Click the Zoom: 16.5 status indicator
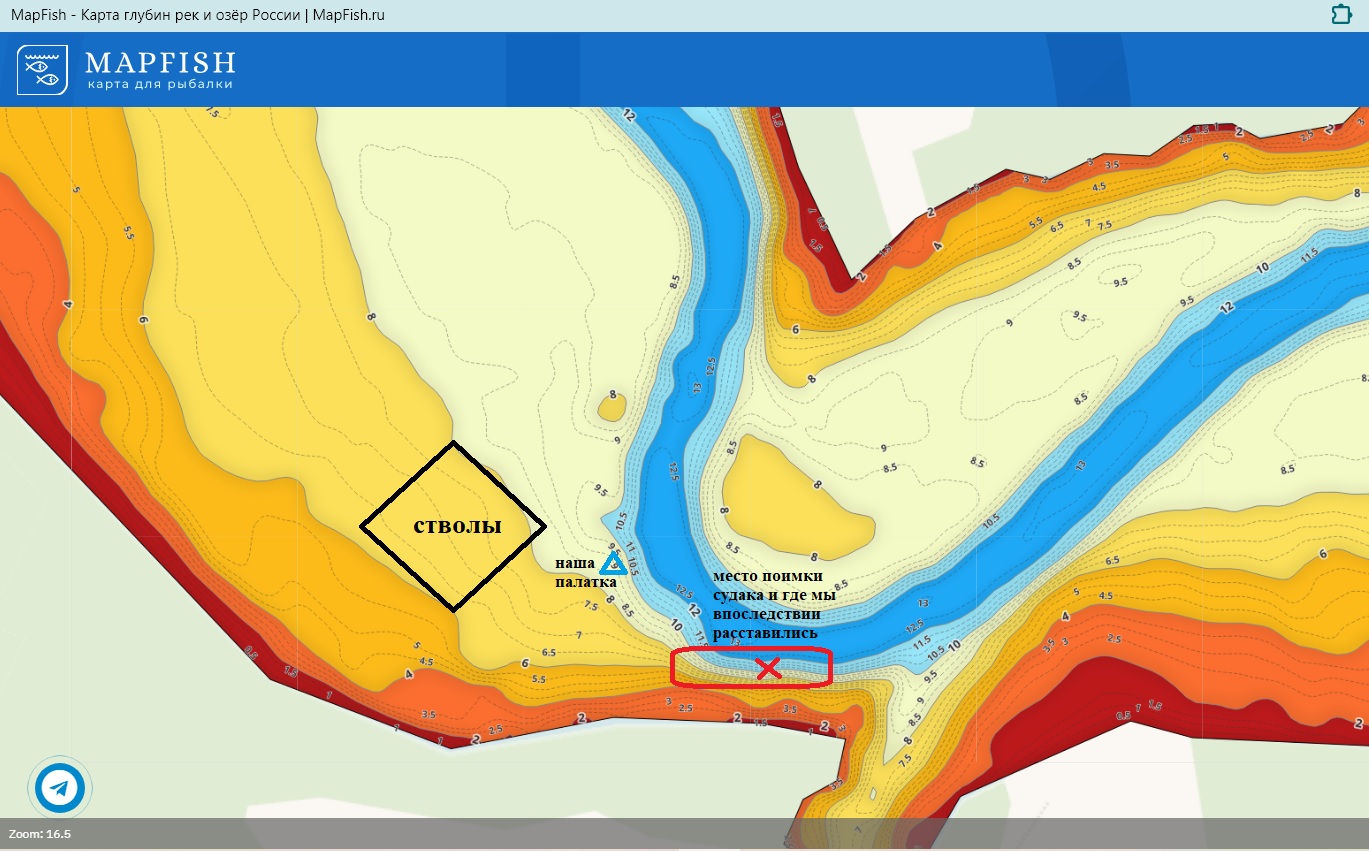The height and width of the screenshot is (851, 1369). point(40,834)
